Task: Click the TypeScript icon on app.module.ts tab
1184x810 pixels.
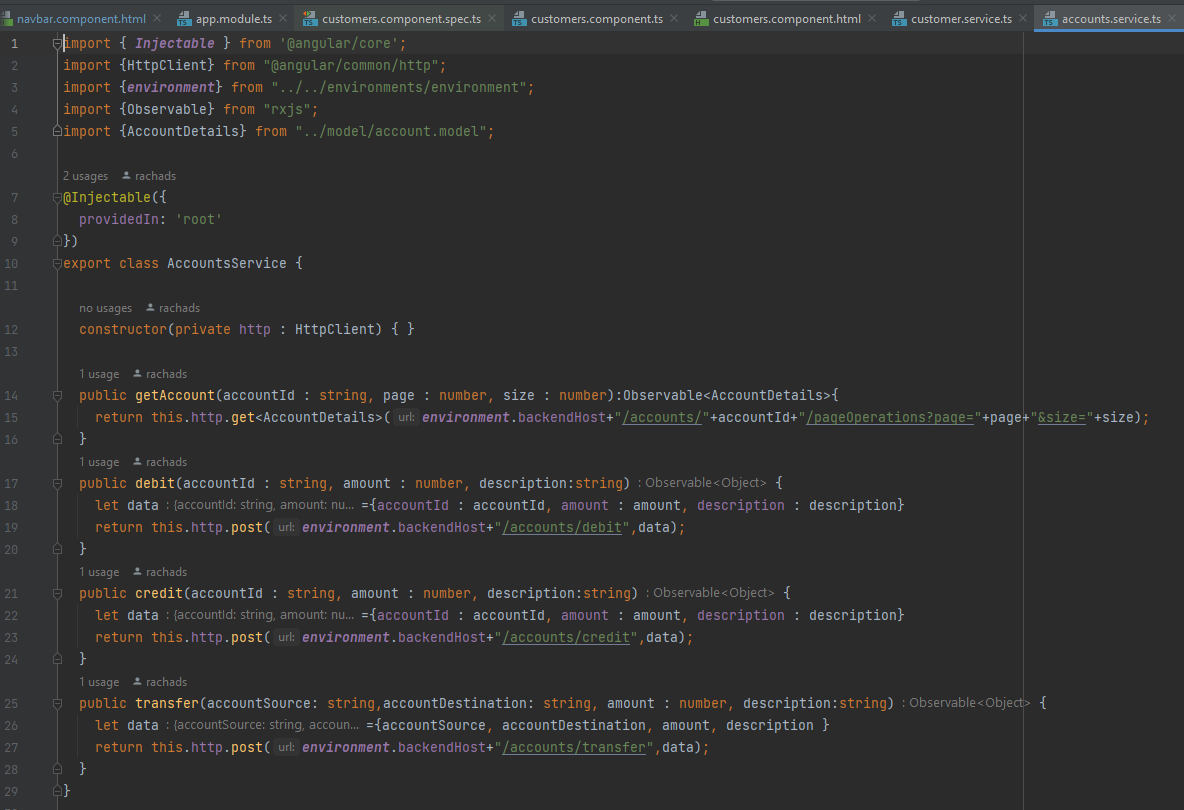Action: [185, 17]
